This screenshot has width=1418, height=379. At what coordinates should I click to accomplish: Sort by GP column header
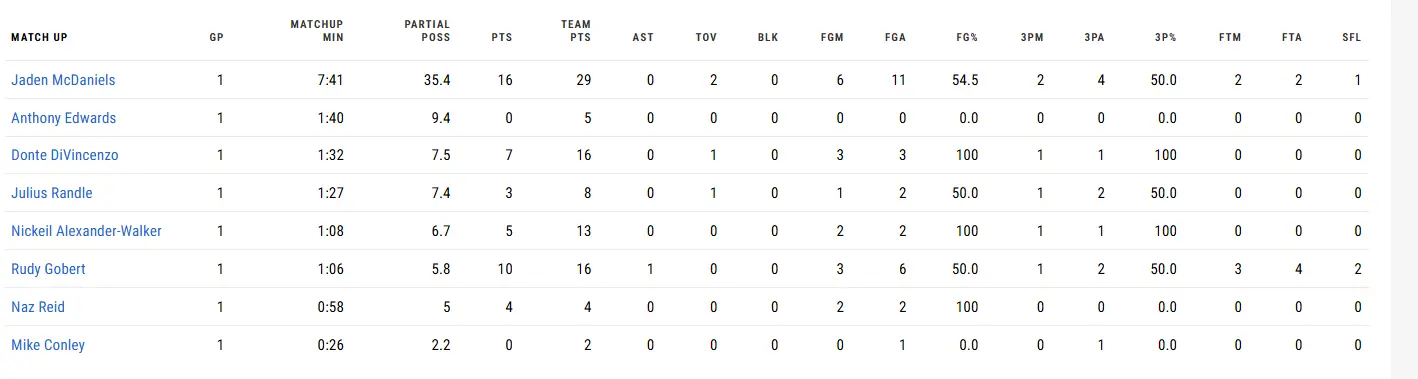coord(216,38)
